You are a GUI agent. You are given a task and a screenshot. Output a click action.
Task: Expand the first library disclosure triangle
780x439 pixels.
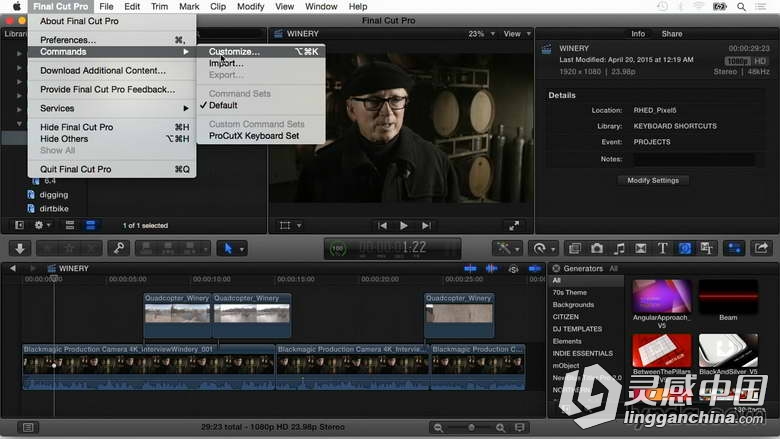[19, 53]
